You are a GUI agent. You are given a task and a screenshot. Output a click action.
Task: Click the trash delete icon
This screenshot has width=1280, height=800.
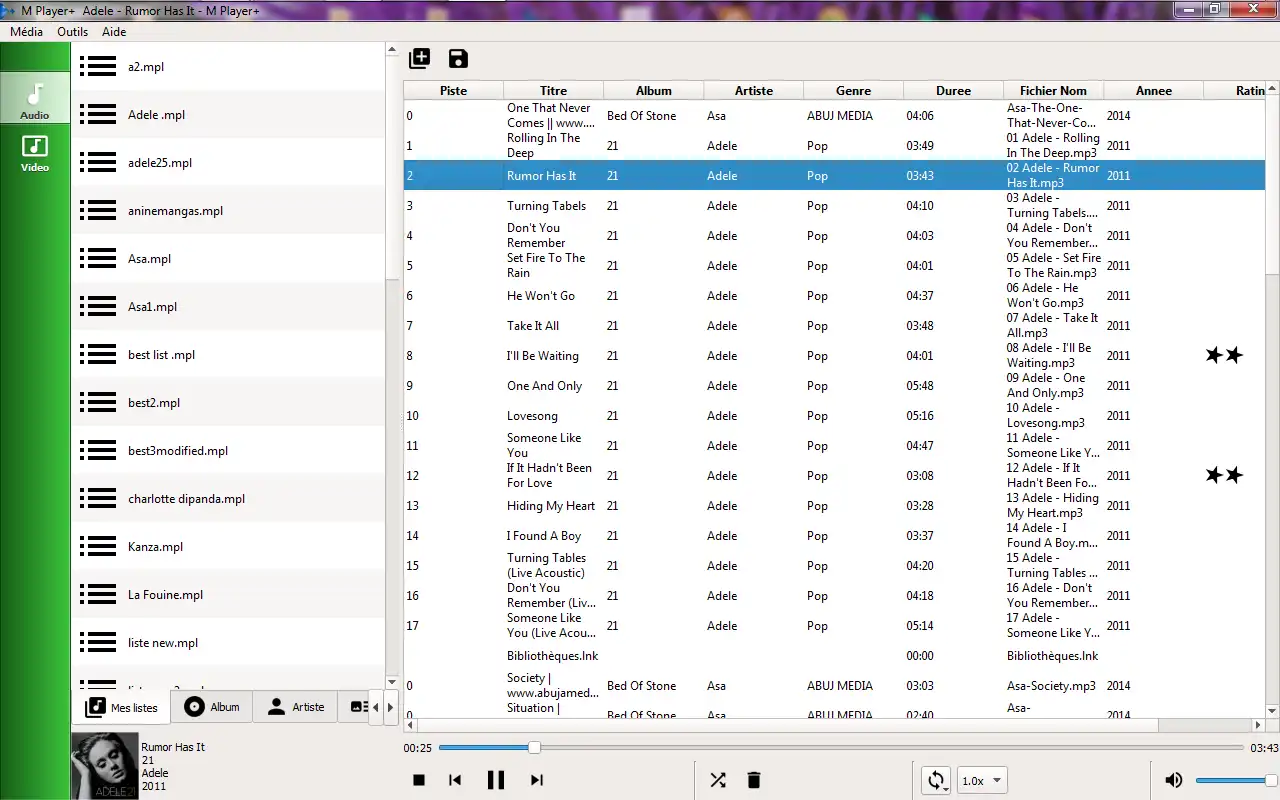755,780
